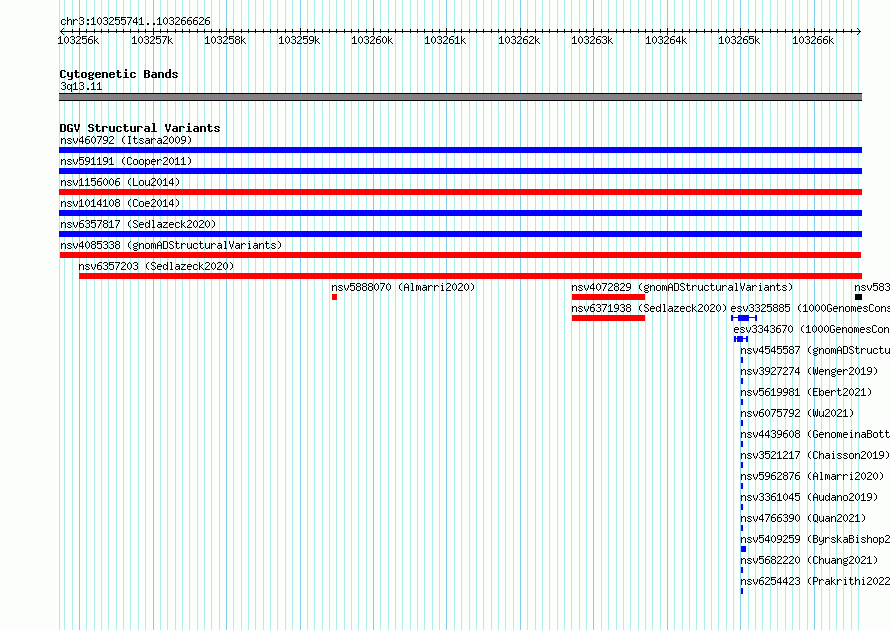Viewport: 890px width, 630px height.
Task: Click blue bar of nsv591191 variant
Action: 460,171
